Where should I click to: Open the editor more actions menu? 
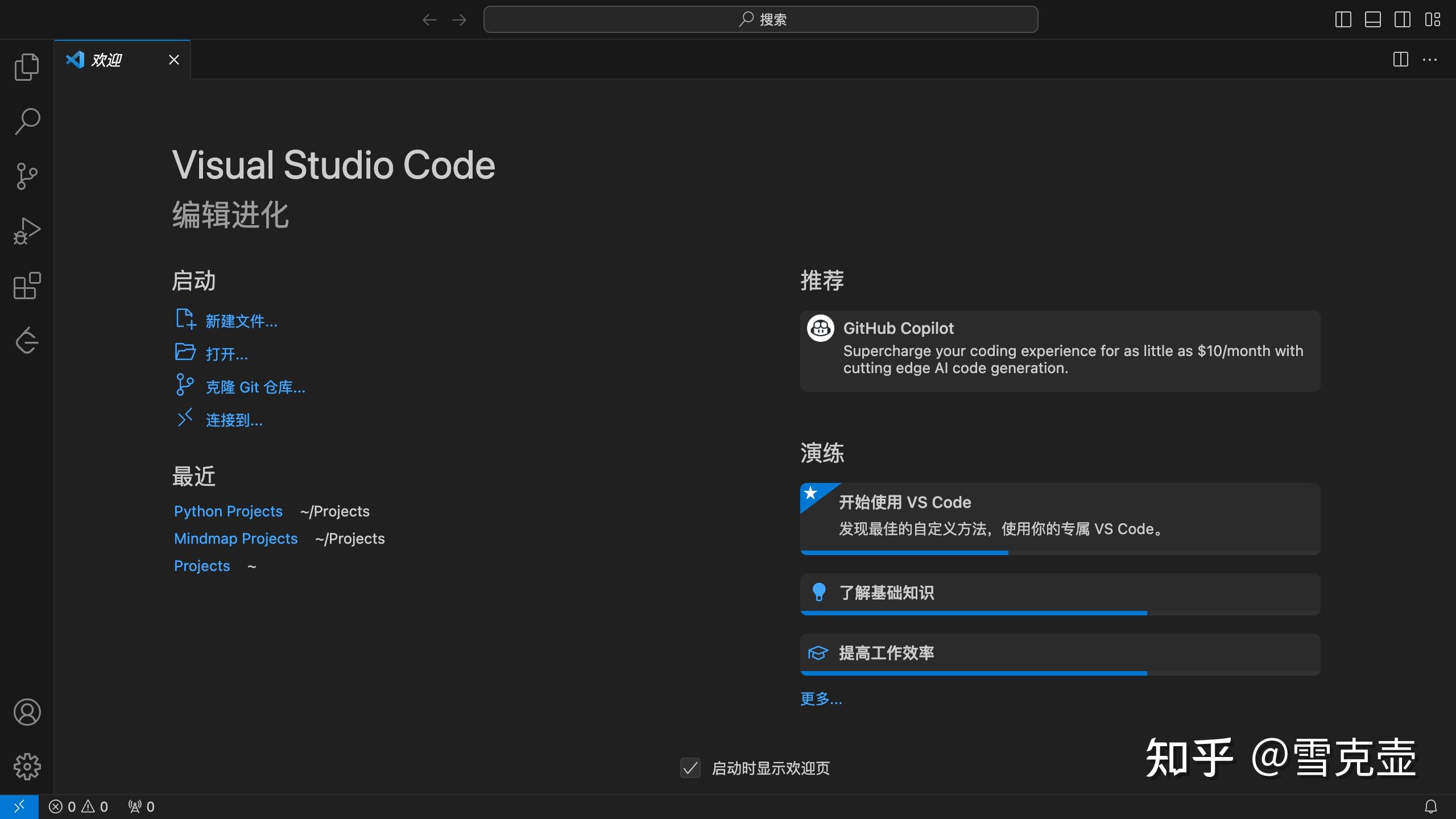click(1431, 59)
